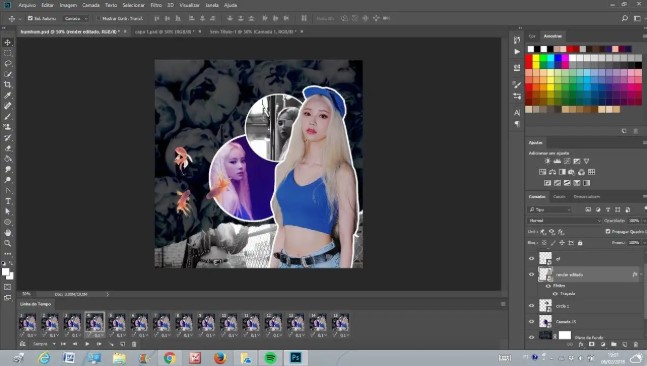Select the Quick Selection tool
This screenshot has height=366, width=647.
tap(7, 74)
